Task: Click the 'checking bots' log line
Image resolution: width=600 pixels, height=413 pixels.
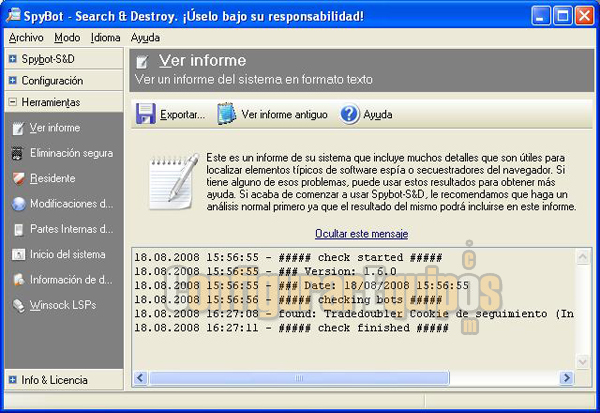Action: point(288,300)
